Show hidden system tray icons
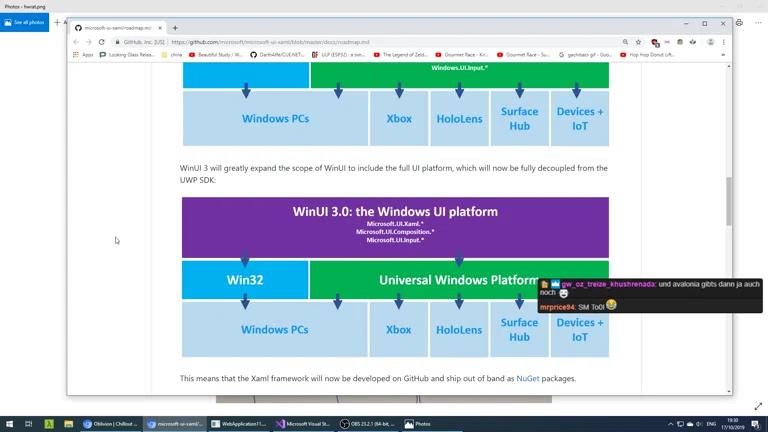Screen dimensions: 768x432 [670, 424]
